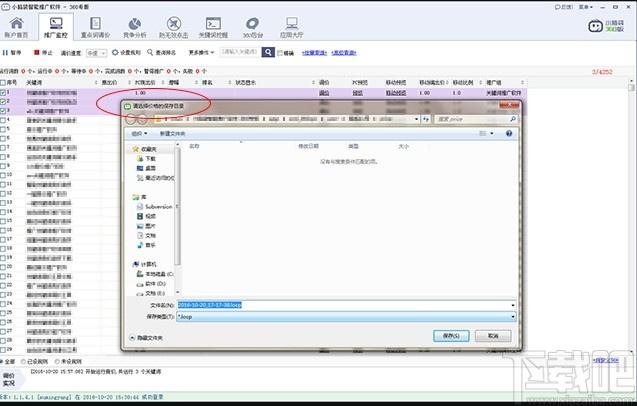This screenshot has height=406, width=637.
Task: Uncheck the row 1 keyword checkbox
Action: (3, 93)
